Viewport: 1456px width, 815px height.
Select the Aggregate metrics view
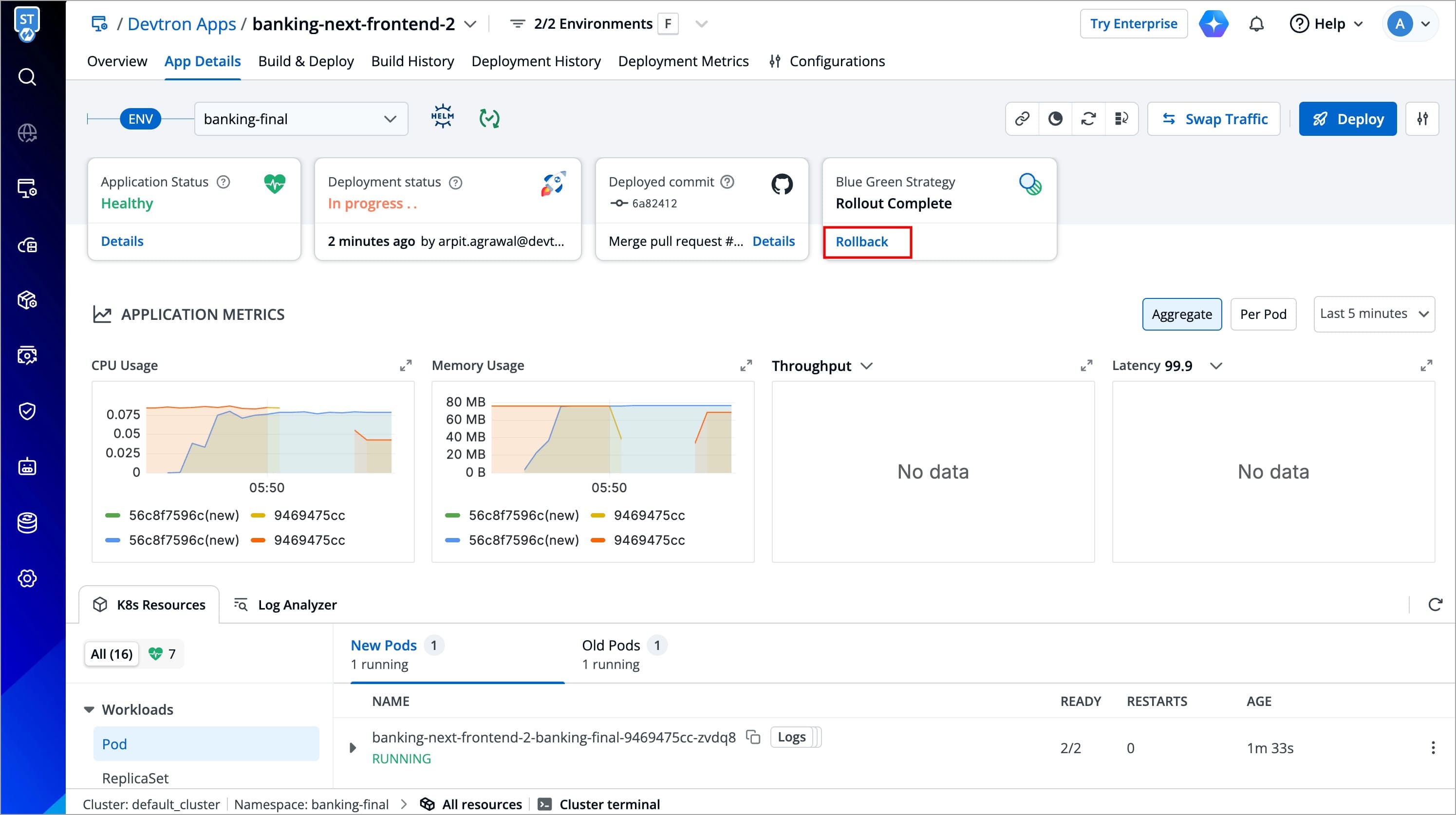1181,314
